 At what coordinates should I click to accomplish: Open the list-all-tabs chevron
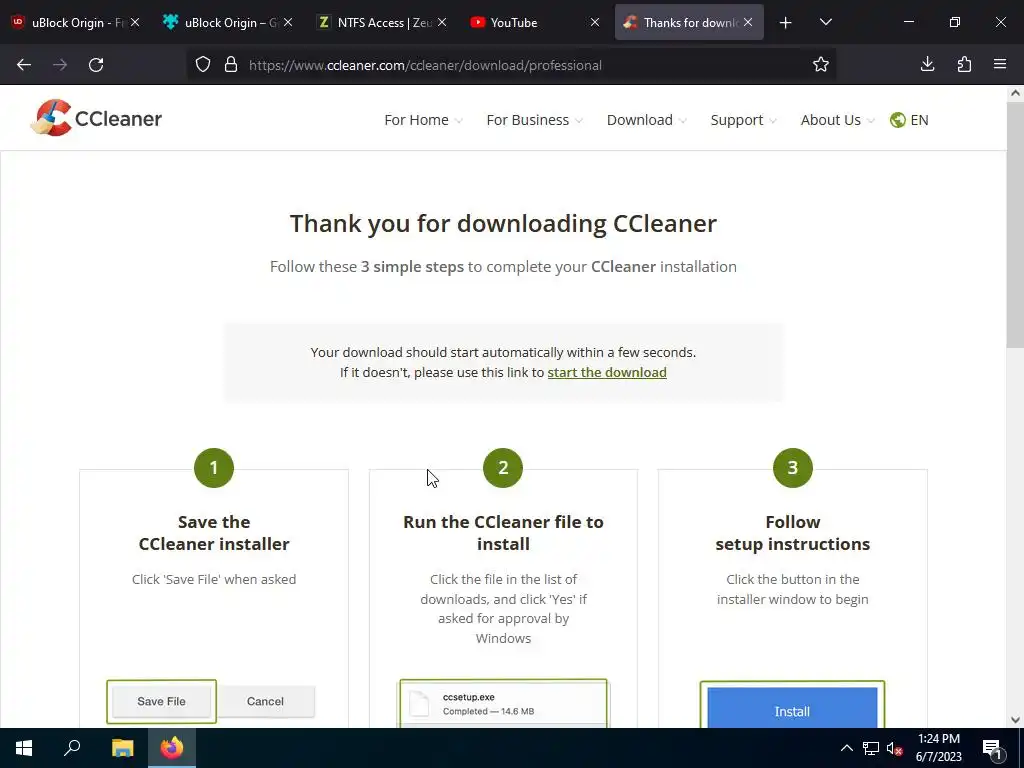click(x=825, y=22)
